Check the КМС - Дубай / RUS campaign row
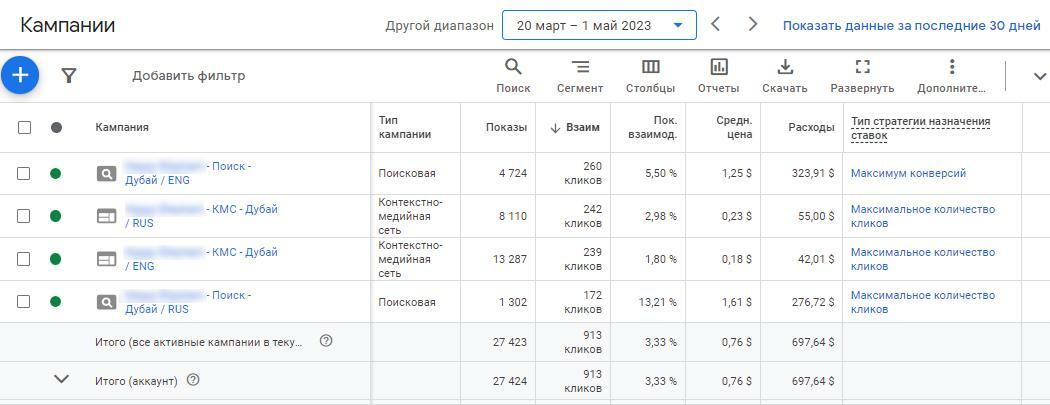Image resolution: width=1050 pixels, height=405 pixels. (x=24, y=216)
